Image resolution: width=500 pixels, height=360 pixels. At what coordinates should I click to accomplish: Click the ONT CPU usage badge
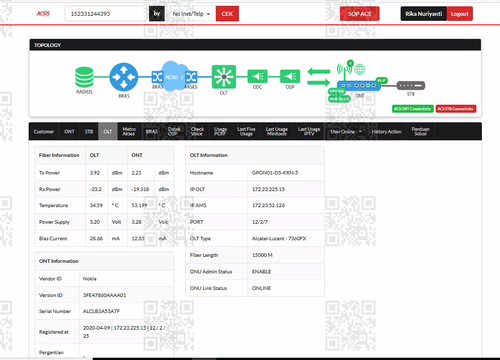337,91
